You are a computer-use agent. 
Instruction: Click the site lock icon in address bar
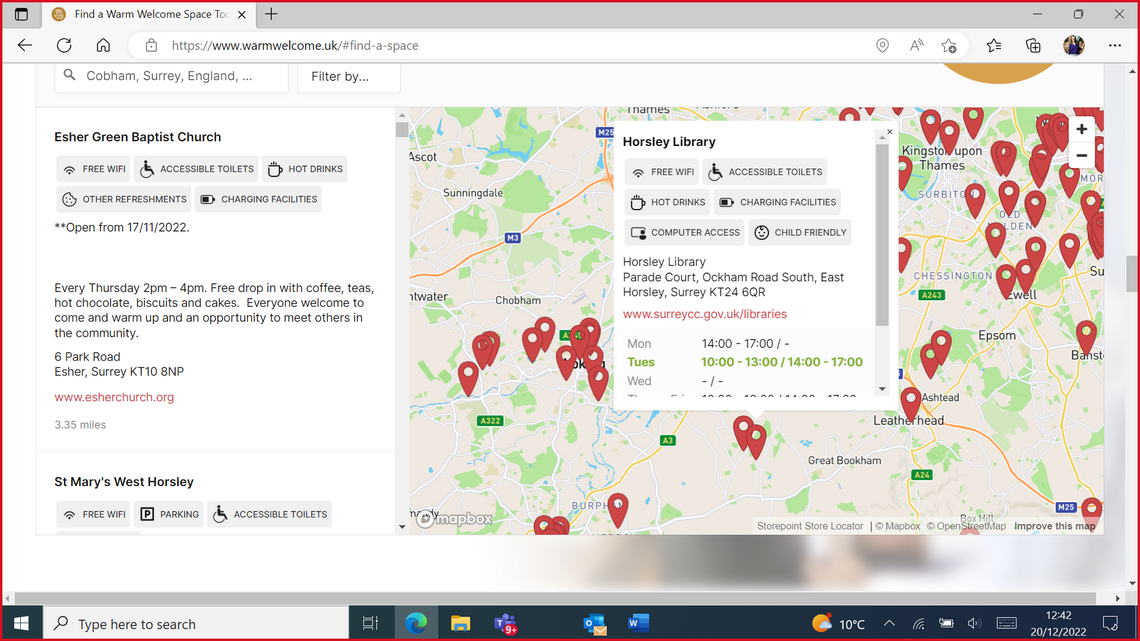pyautogui.click(x=151, y=45)
